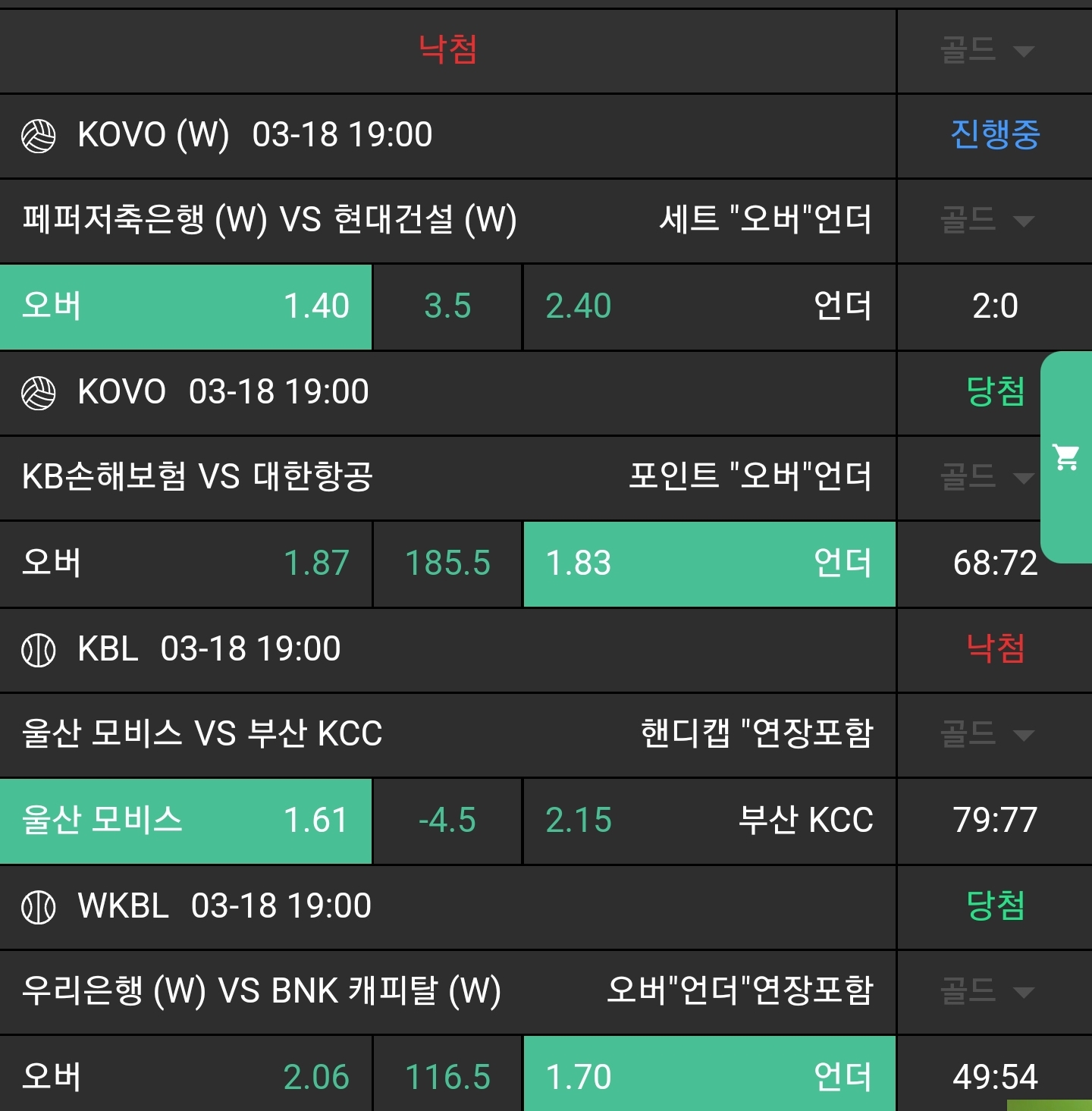Select 오버 2.06 for 우리은행 match
The image size is (1092, 1111).
coord(186,1078)
